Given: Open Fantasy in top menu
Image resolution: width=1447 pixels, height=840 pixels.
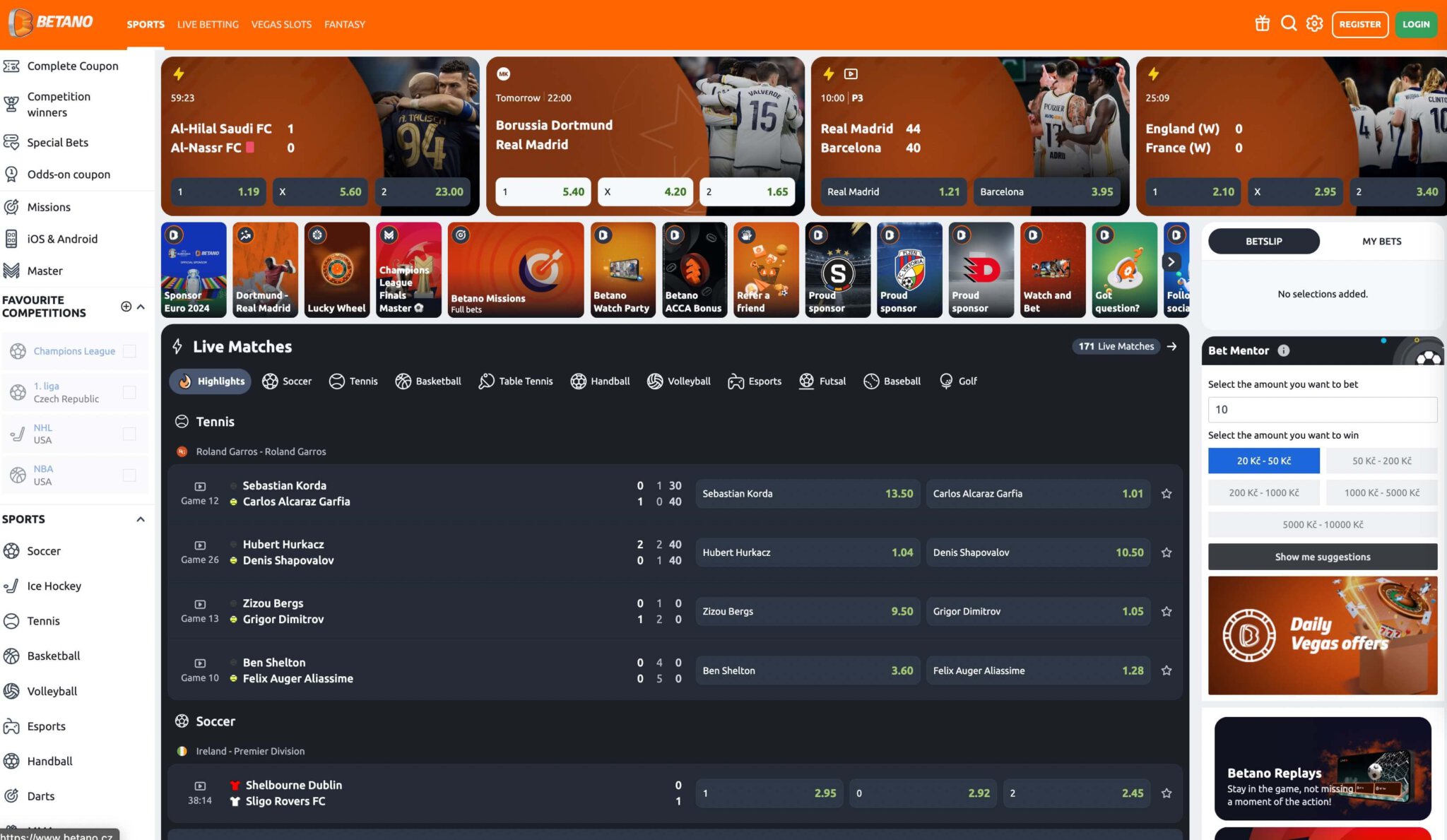Looking at the screenshot, I should point(345,24).
